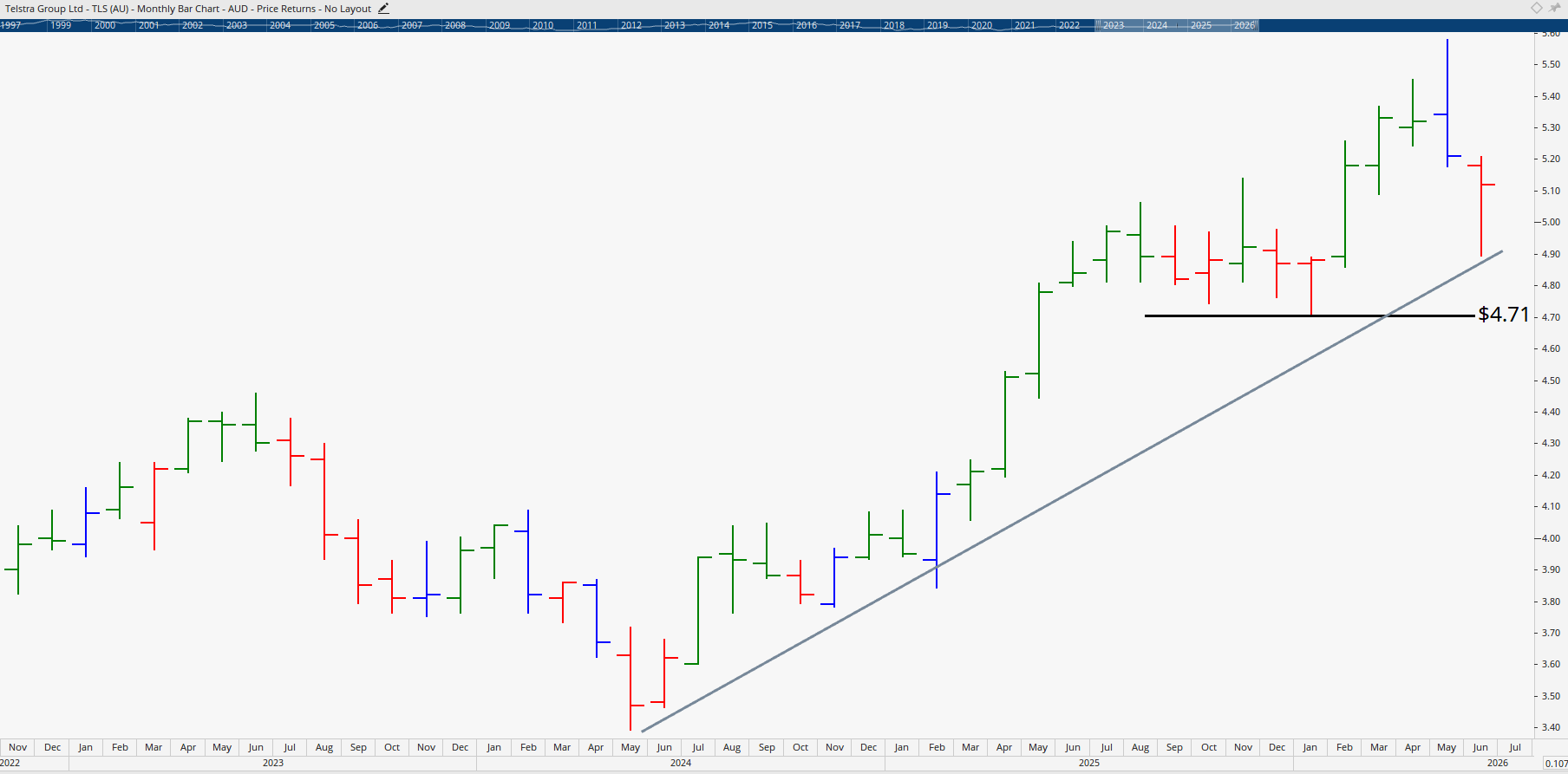Click 2003 in the overview timeline strip
Image resolution: width=1568 pixels, height=774 pixels.
[x=237, y=25]
